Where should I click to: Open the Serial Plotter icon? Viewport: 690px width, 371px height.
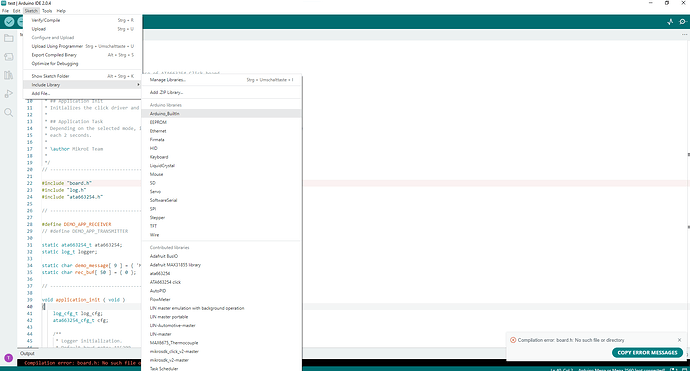[670, 22]
